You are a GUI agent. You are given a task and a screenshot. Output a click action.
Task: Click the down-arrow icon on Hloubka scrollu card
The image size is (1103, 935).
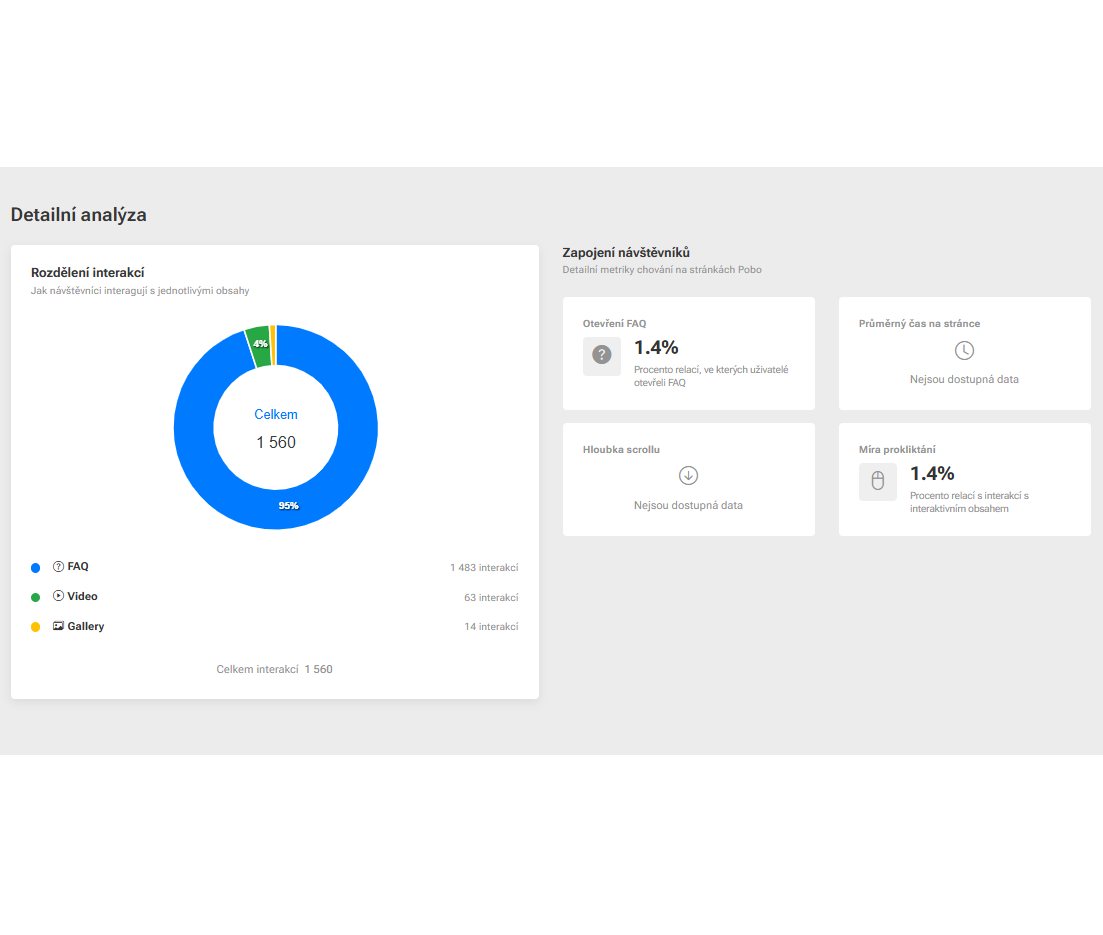point(688,475)
